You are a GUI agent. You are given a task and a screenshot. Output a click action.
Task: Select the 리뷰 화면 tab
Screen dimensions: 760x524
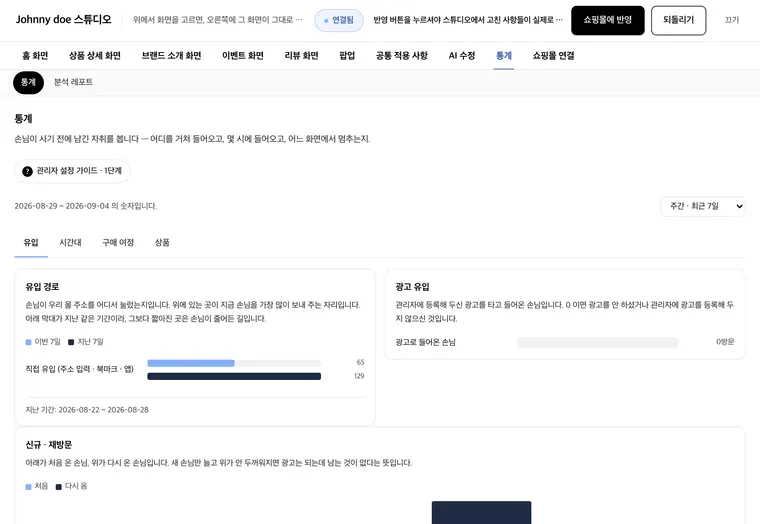301,56
